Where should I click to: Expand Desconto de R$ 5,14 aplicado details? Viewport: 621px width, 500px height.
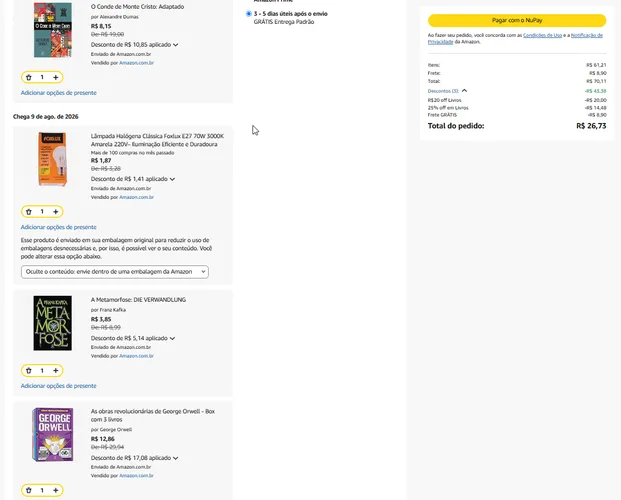tap(133, 338)
